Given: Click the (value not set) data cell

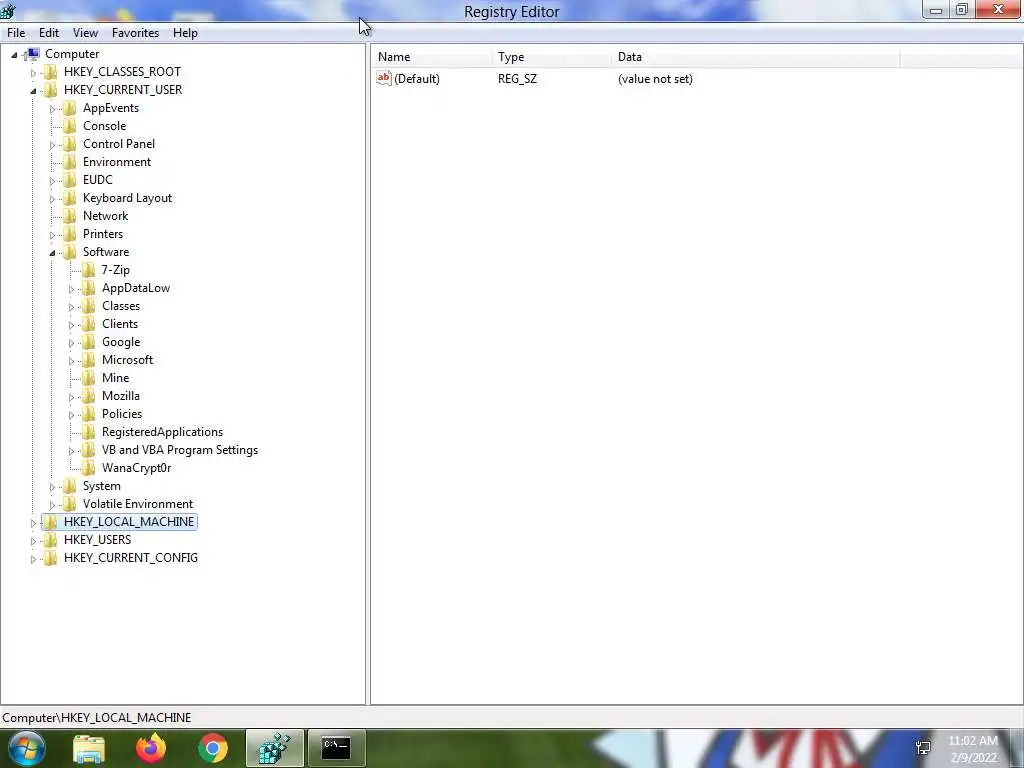Looking at the screenshot, I should pyautogui.click(x=655, y=78).
